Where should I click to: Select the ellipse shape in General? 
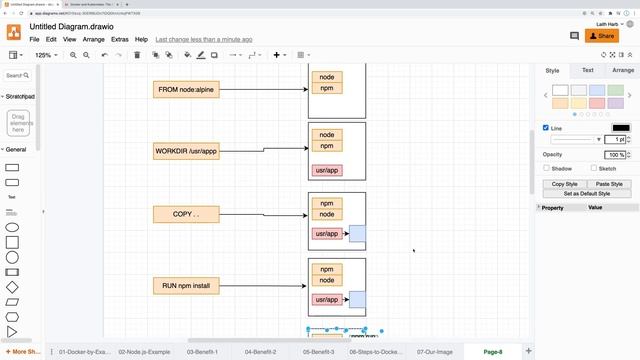(12, 227)
